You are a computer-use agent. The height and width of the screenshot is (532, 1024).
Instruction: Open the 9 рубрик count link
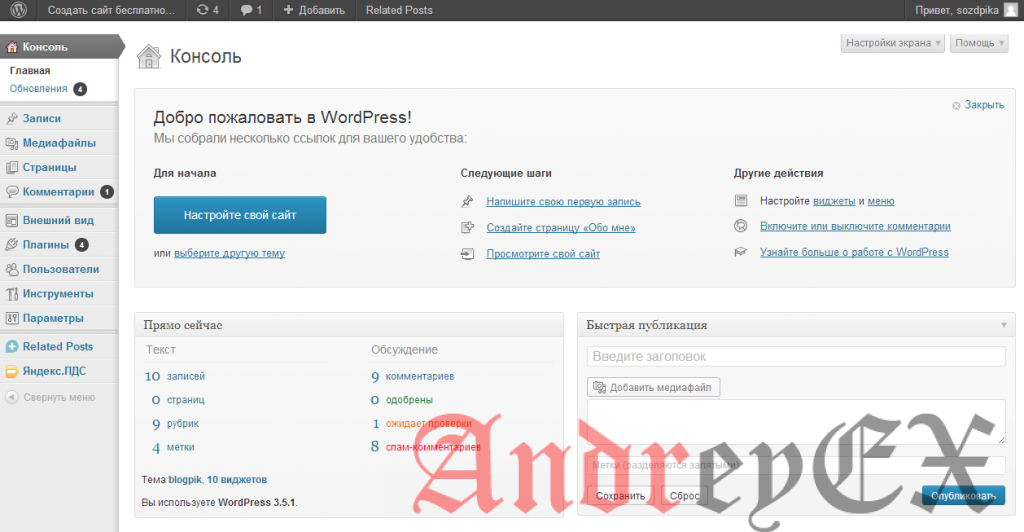pyautogui.click(x=176, y=424)
